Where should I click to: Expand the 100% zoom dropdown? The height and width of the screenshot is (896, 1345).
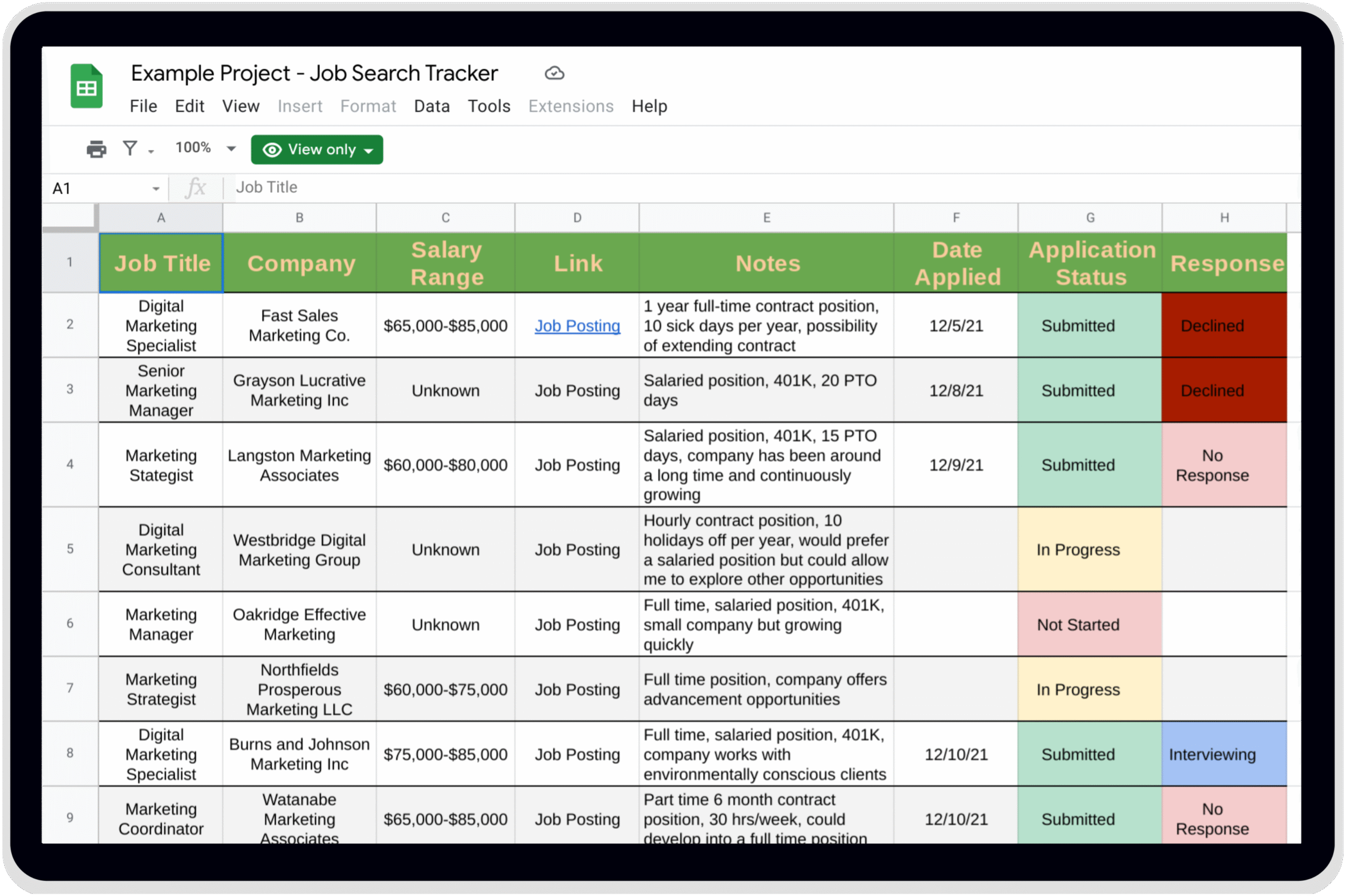click(x=231, y=149)
